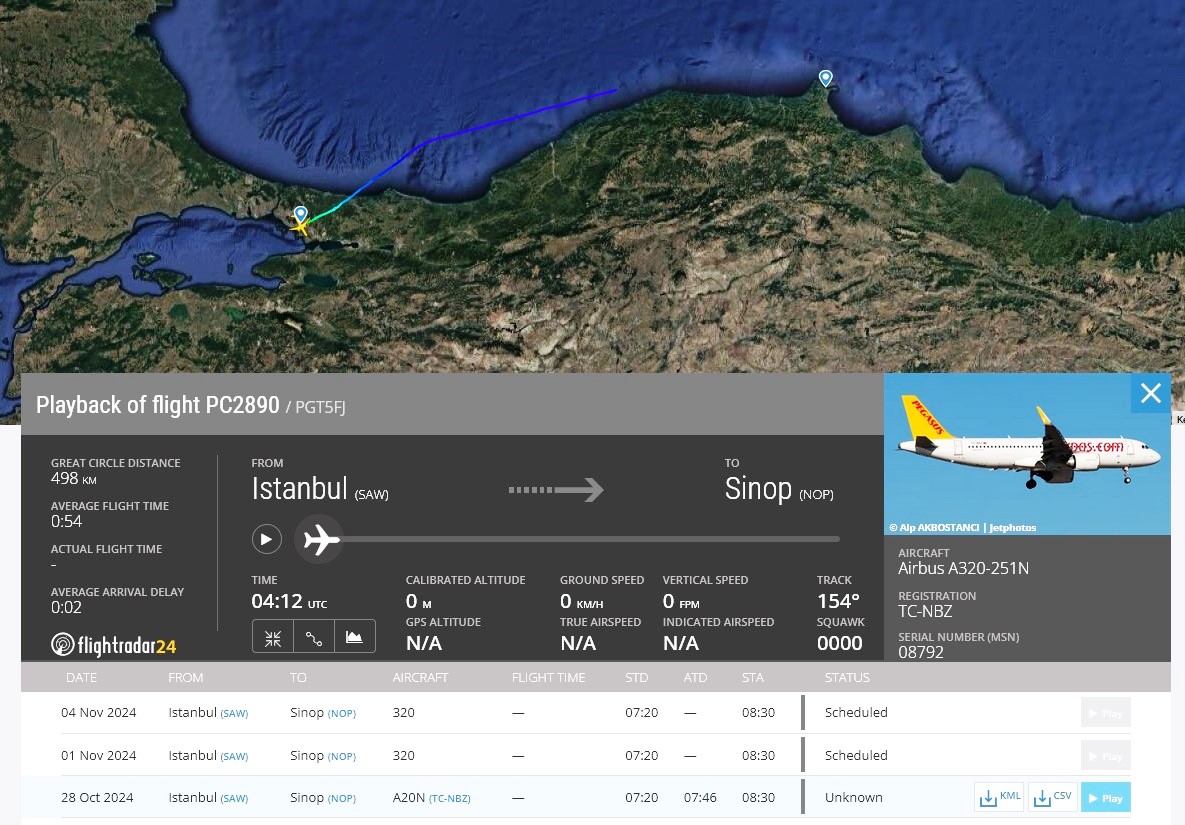1185x825 pixels.
Task: Click the yellow aircraft icon on map
Action: pos(300,226)
